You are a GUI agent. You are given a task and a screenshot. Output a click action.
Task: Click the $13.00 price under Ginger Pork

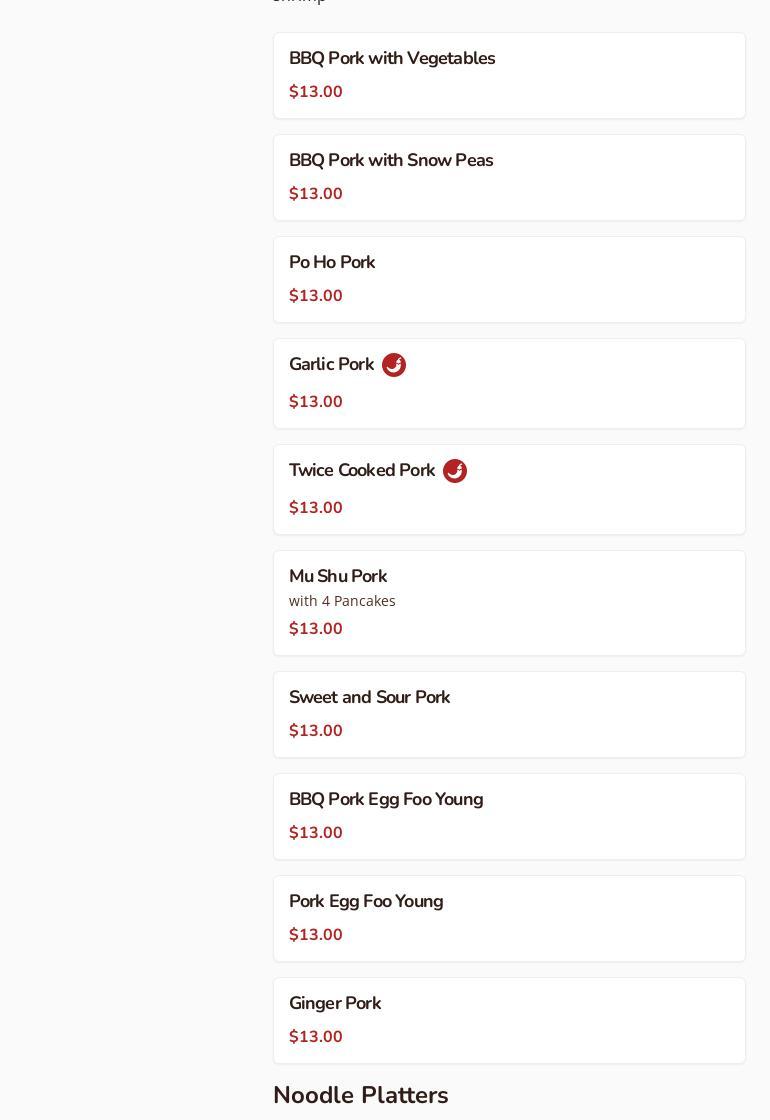click(x=316, y=1037)
